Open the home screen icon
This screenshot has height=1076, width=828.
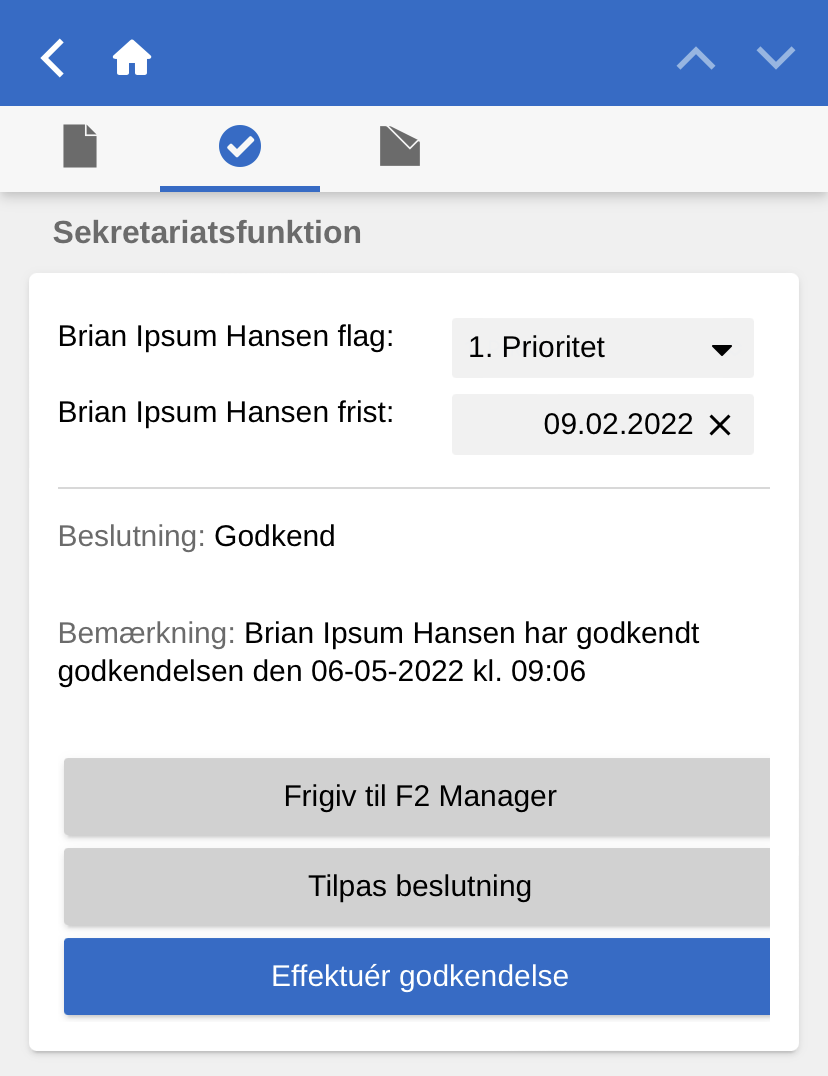pyautogui.click(x=132, y=58)
